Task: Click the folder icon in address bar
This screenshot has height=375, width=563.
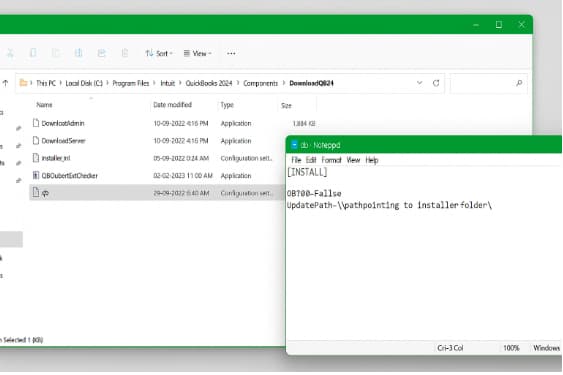Action: tap(23, 83)
